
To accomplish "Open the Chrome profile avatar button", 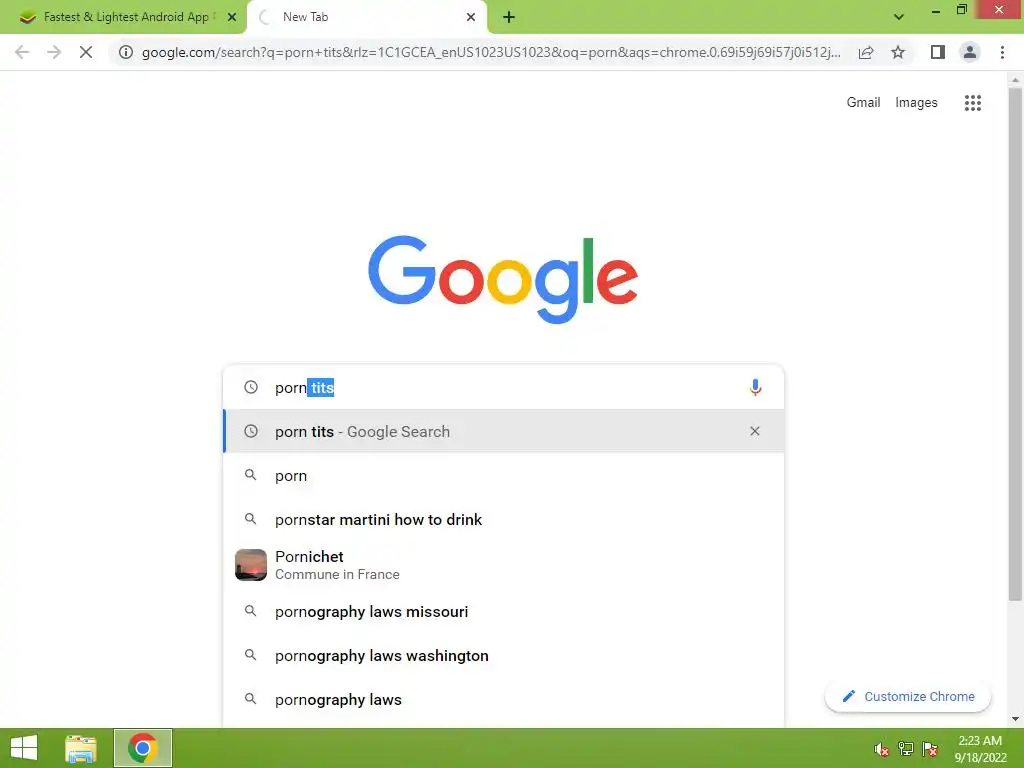I will [x=970, y=52].
